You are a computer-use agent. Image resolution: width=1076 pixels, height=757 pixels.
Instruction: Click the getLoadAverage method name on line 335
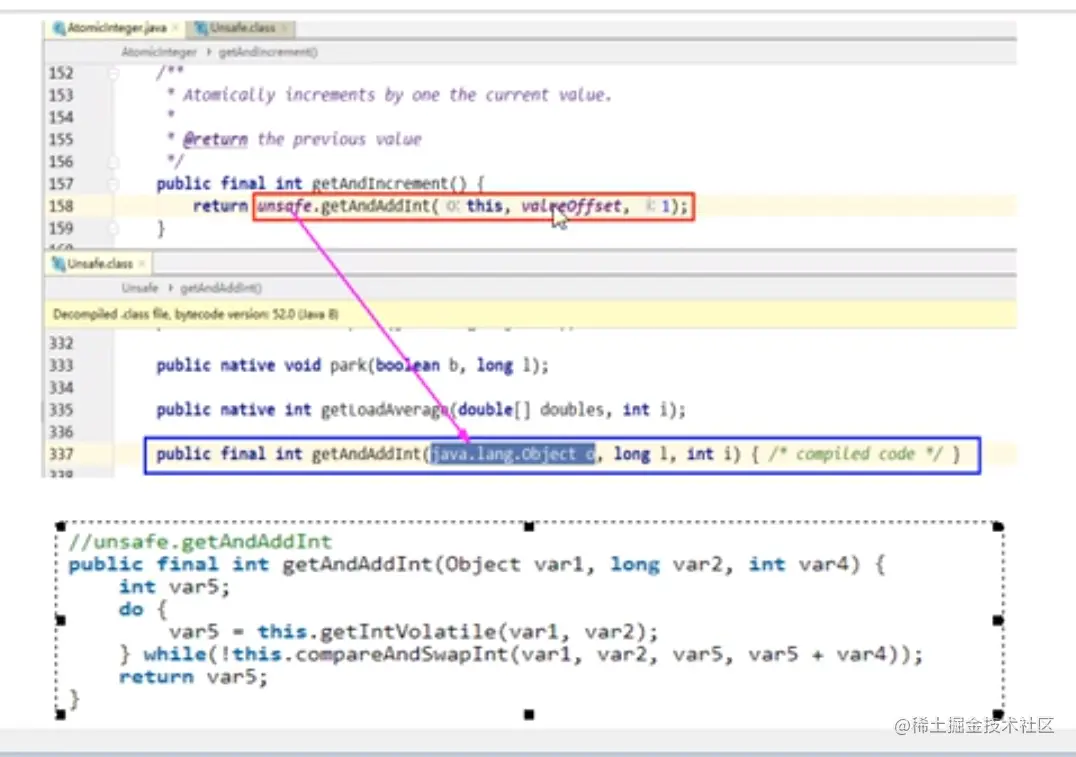pos(385,410)
